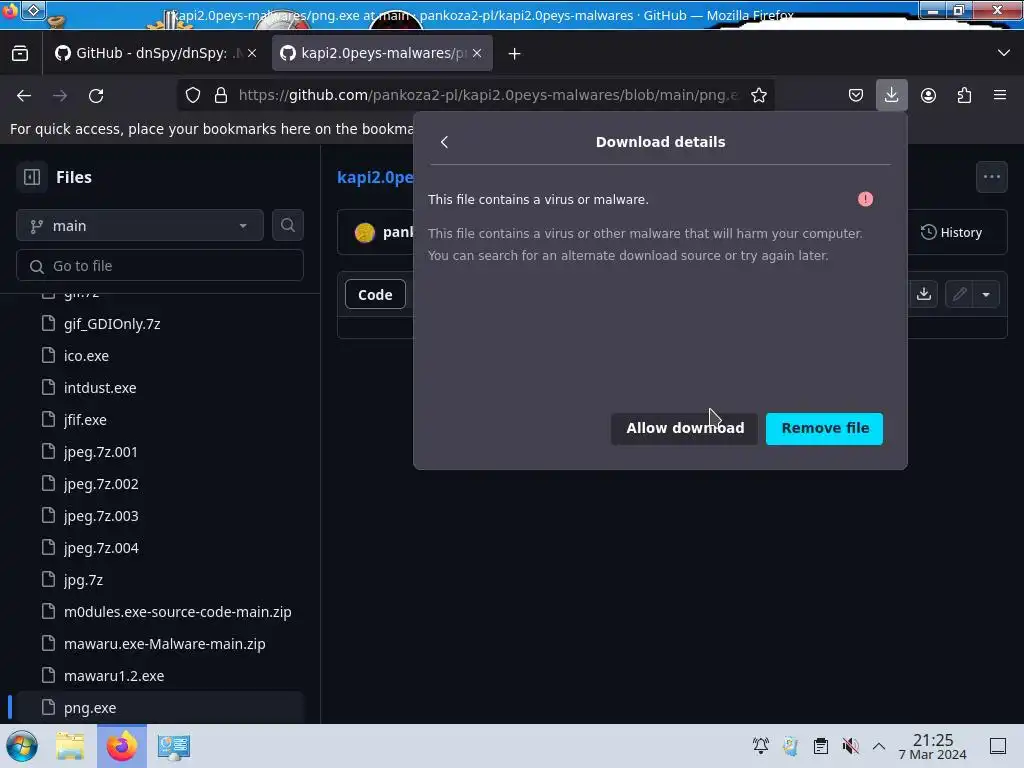Close the dnSpy GitHub tab

(252, 54)
